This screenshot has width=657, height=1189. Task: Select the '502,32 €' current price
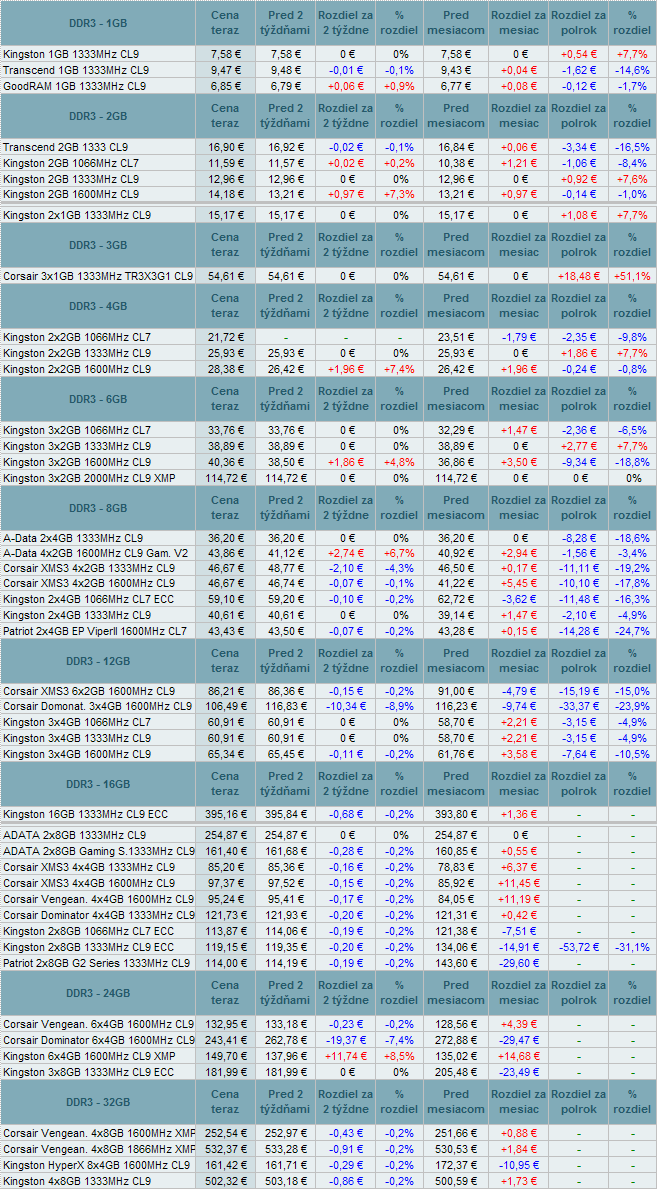coord(225,1181)
